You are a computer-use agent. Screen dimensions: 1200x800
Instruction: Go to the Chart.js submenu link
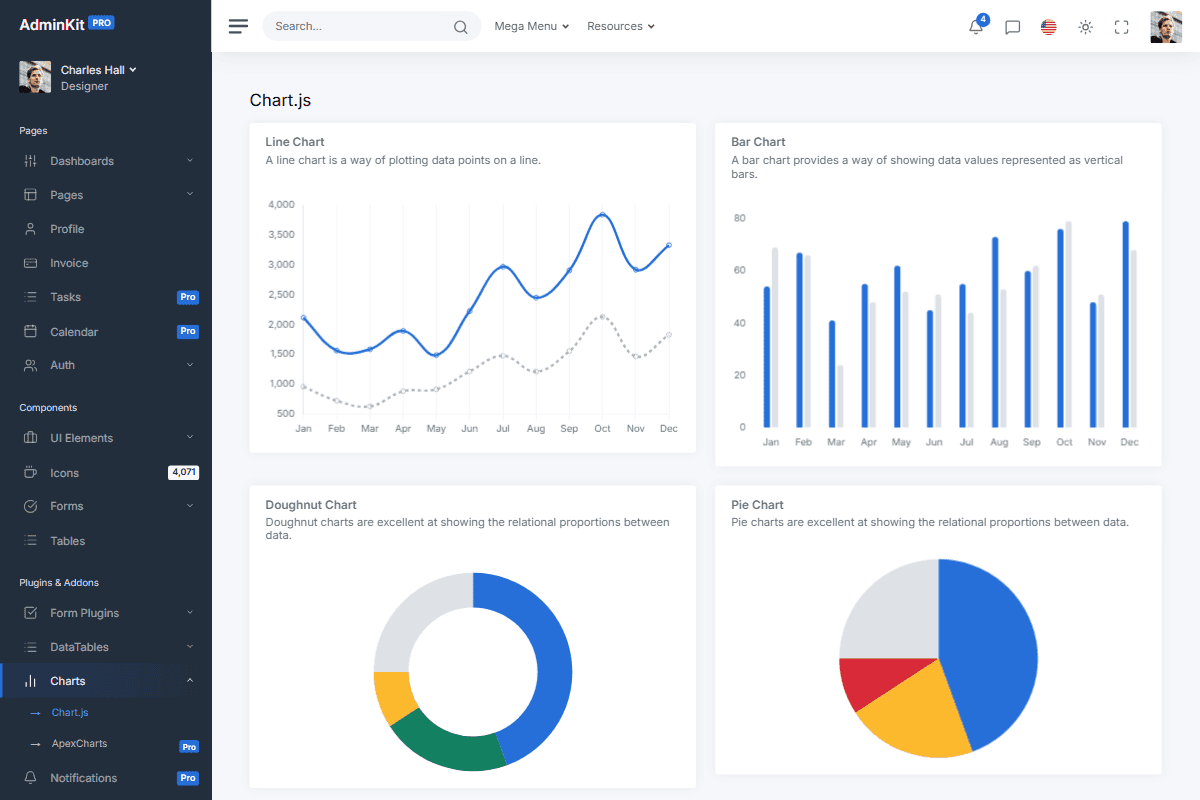click(x=70, y=712)
